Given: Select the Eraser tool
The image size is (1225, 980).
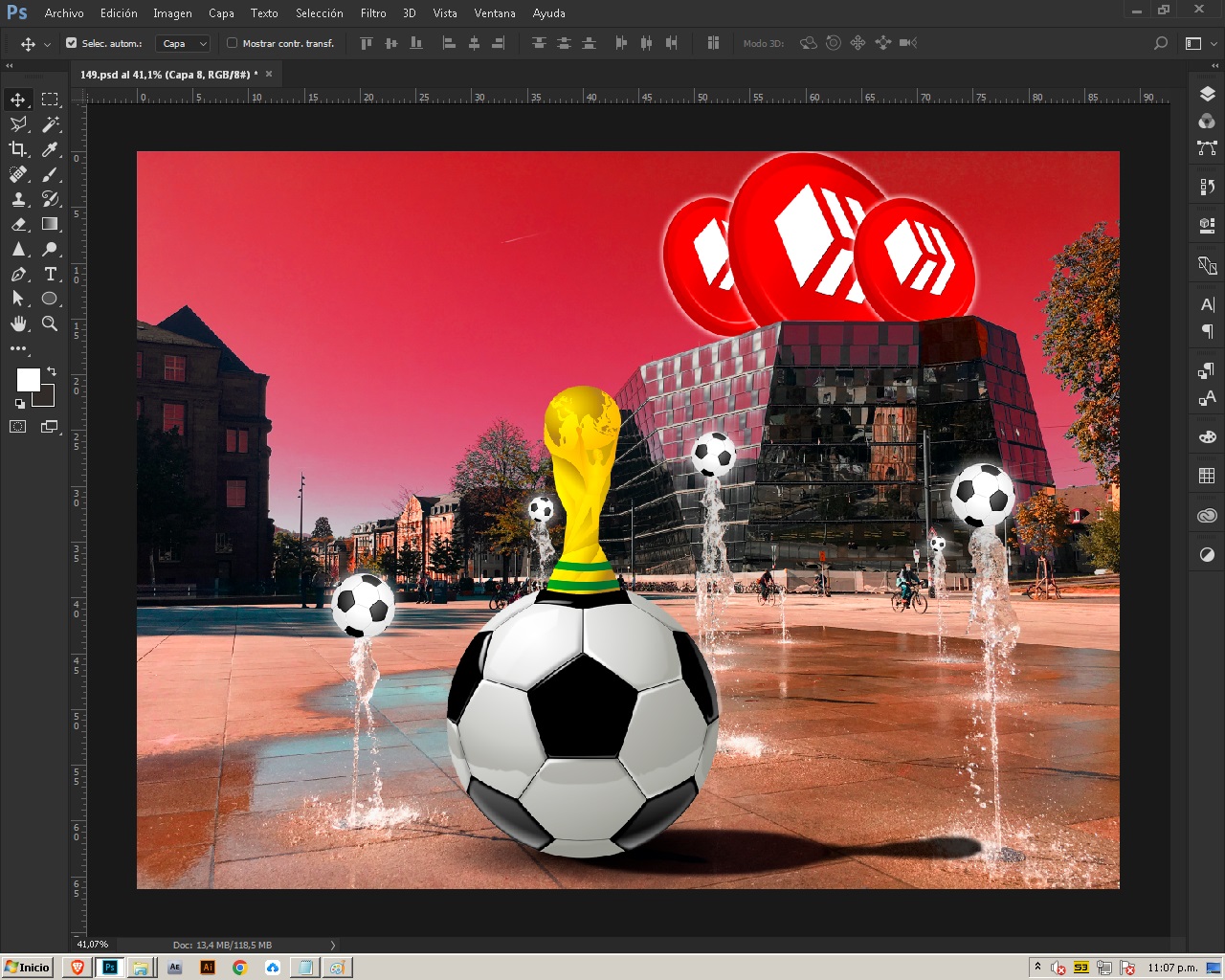Looking at the screenshot, I should click(x=18, y=224).
